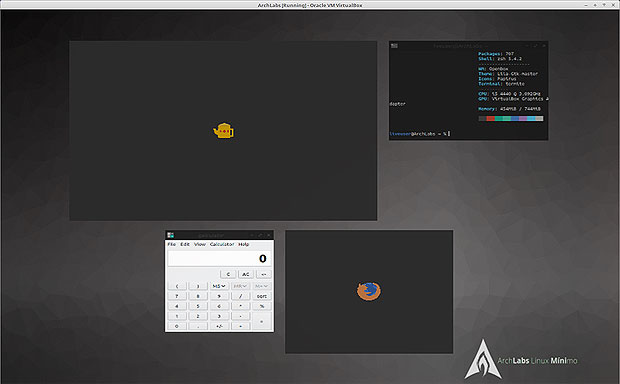Click the calculator display field showing 0
The image size is (620, 384).
(219, 259)
